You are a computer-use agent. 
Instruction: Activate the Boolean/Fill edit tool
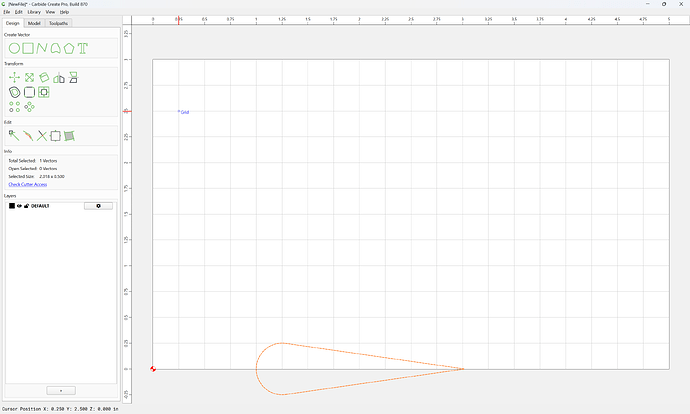coord(69,136)
